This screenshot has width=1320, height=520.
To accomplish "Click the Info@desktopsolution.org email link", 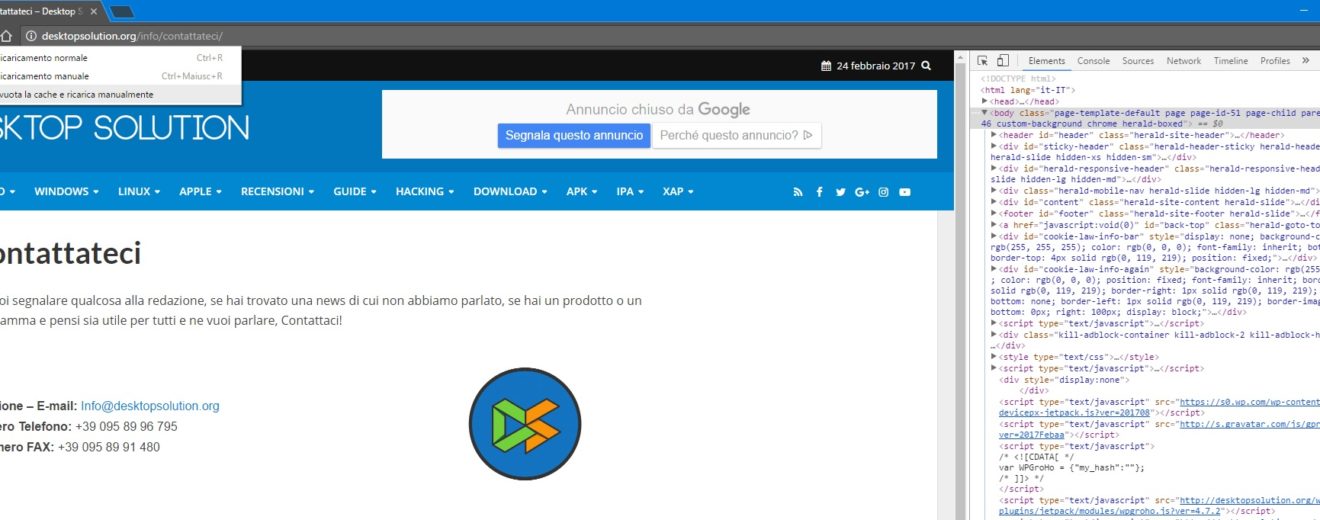I will [150, 406].
